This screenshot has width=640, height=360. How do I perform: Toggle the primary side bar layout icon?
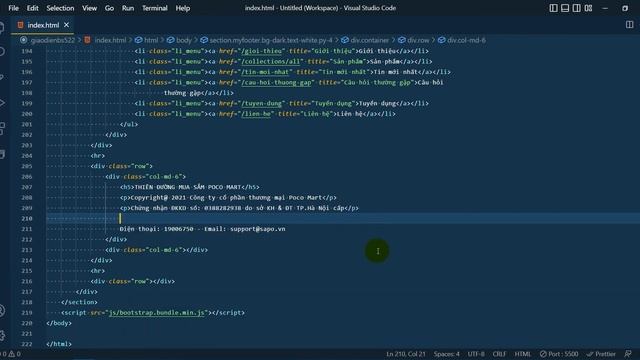coord(553,8)
